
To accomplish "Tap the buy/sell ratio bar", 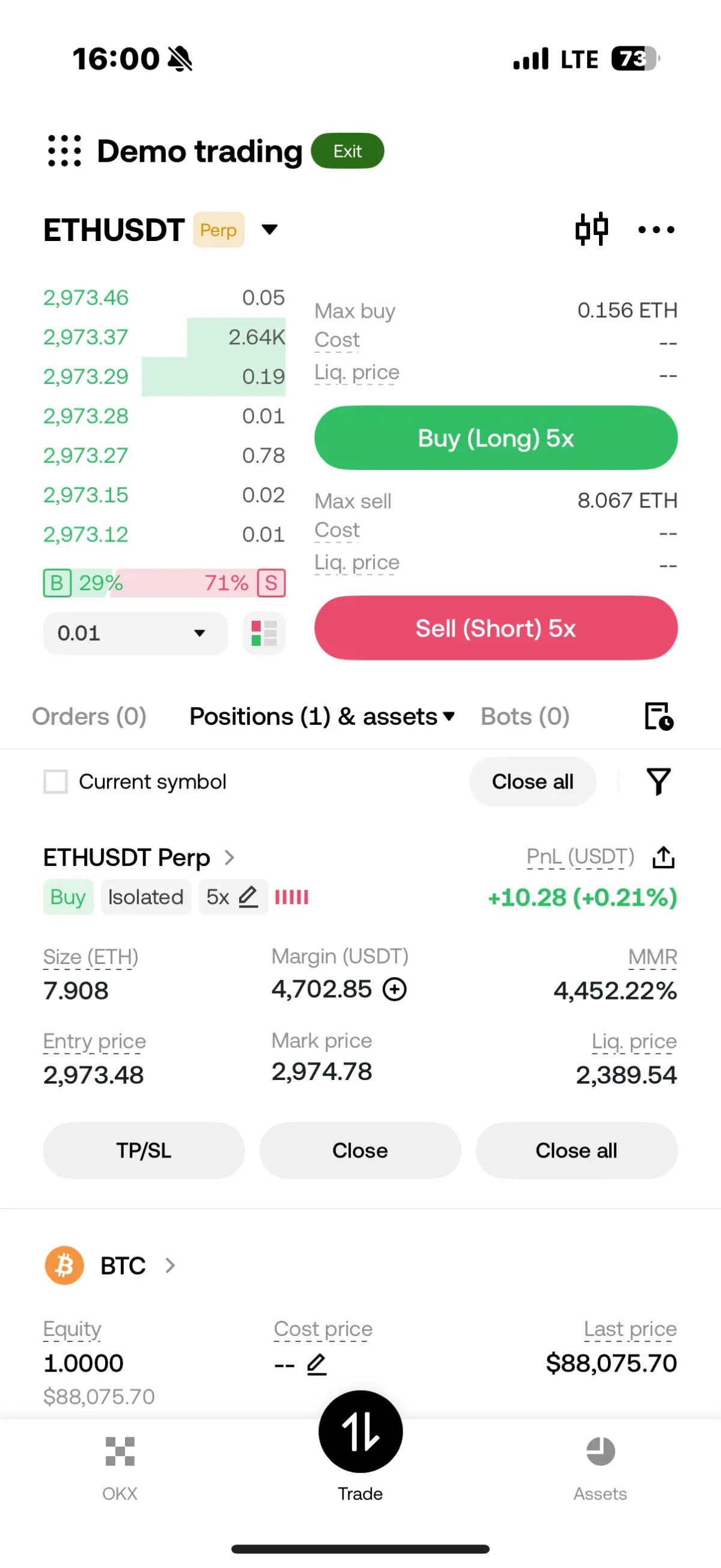I will tap(163, 583).
